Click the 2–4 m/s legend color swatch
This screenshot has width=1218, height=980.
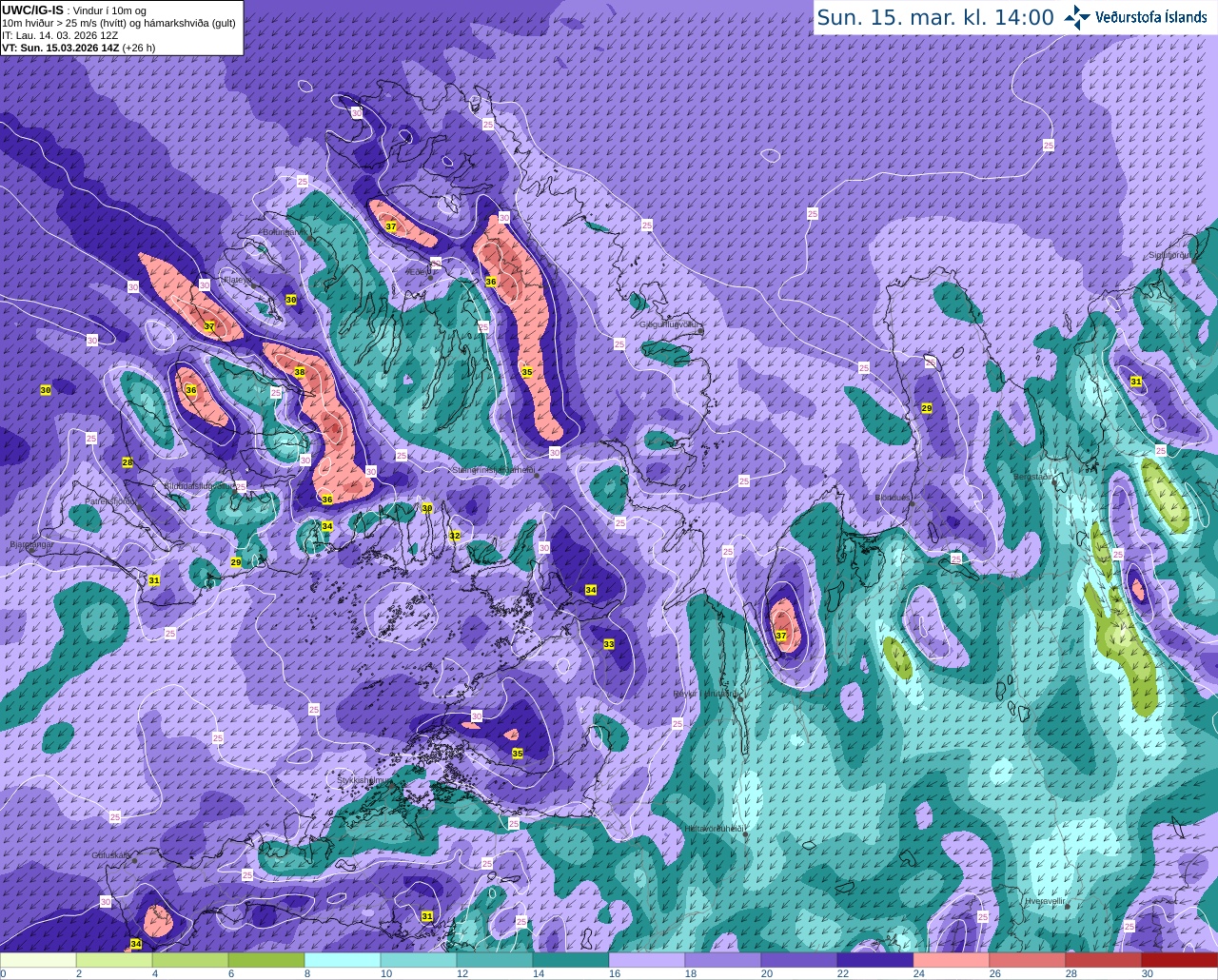coord(114,959)
